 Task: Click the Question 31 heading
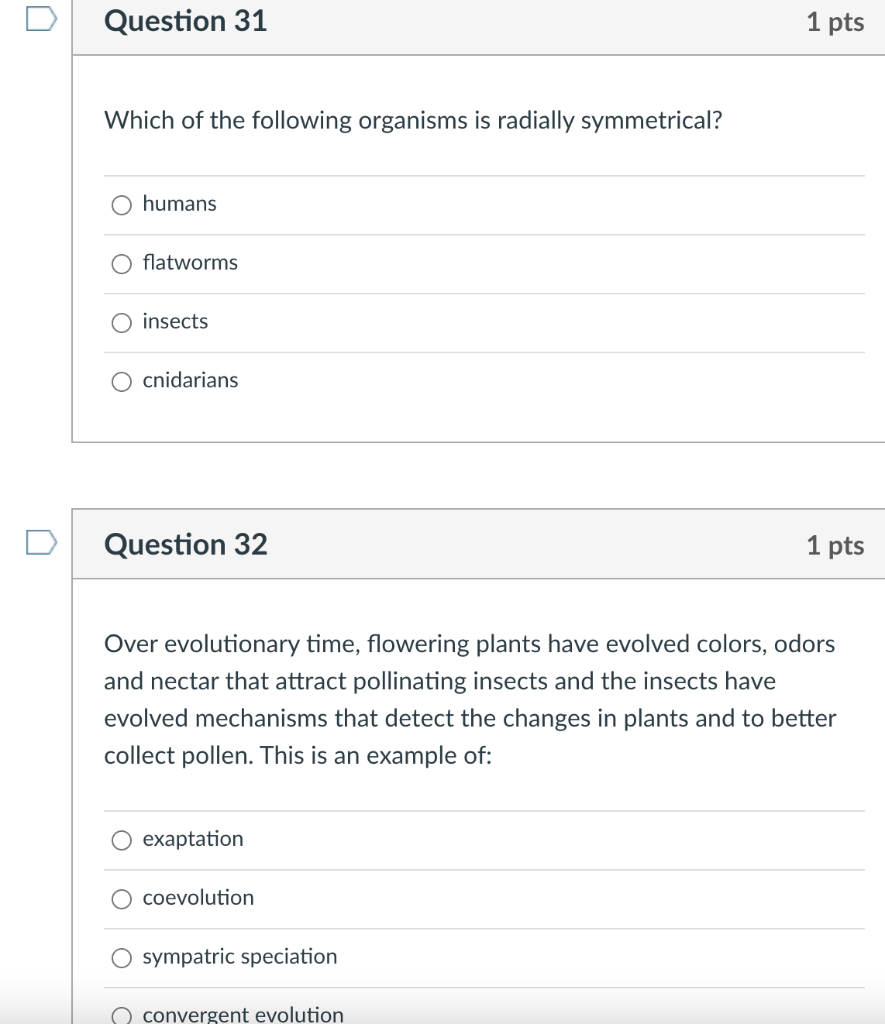(186, 21)
